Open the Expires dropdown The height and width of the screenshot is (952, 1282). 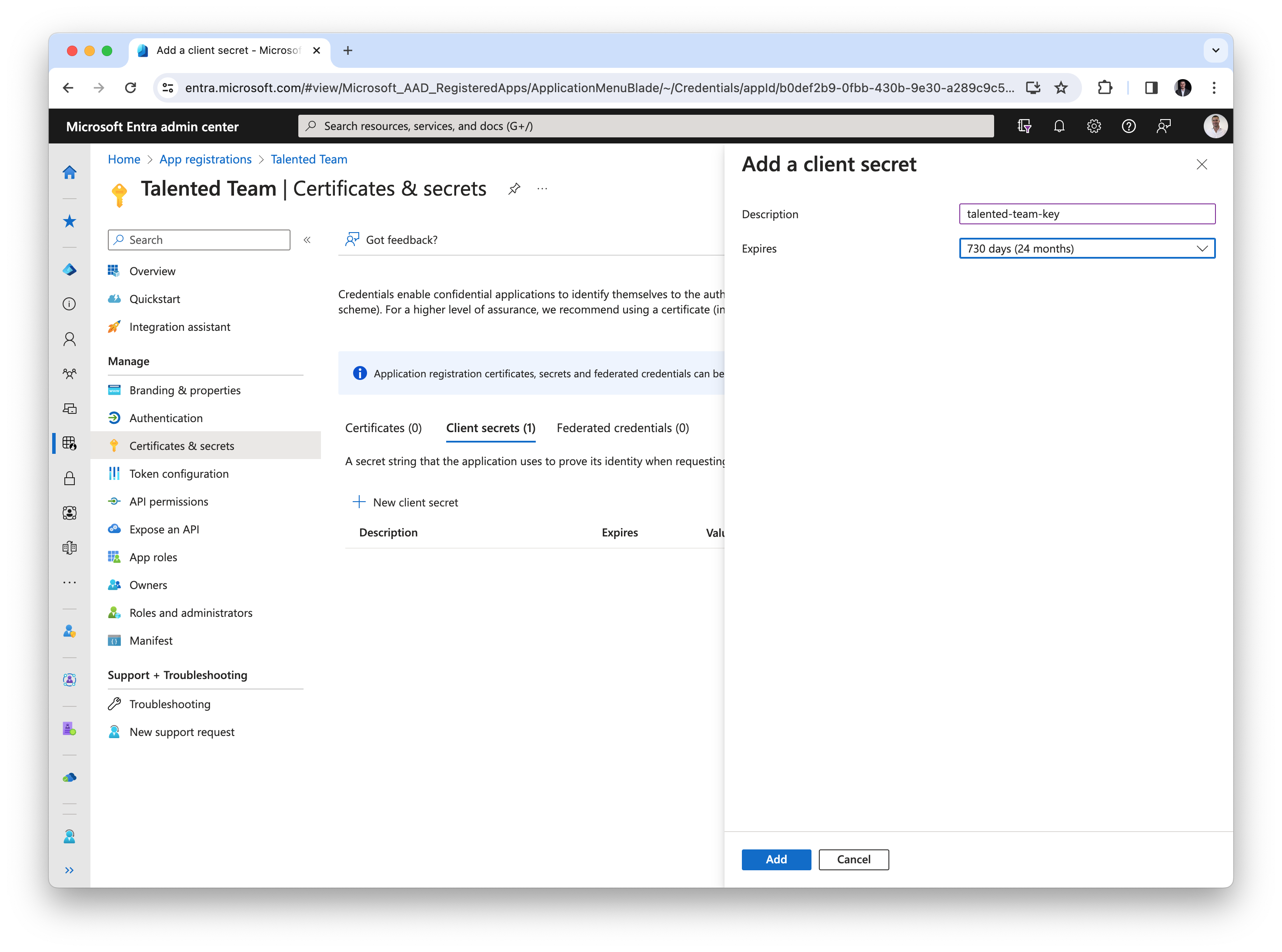click(1087, 248)
